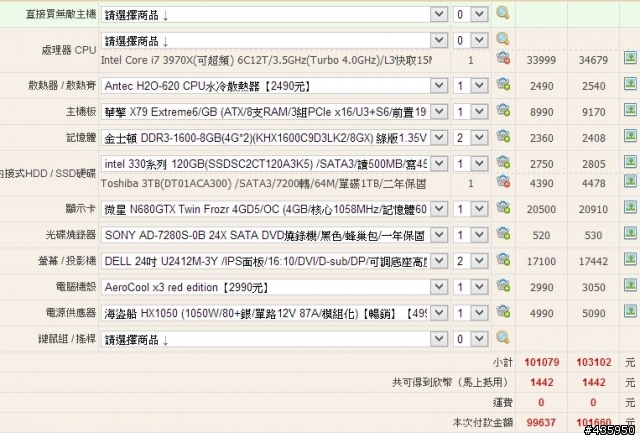The image size is (640, 438).
Task: Open the 華擎 X79 Extreme6 motherboard dropdown
Action: click(x=274, y=112)
